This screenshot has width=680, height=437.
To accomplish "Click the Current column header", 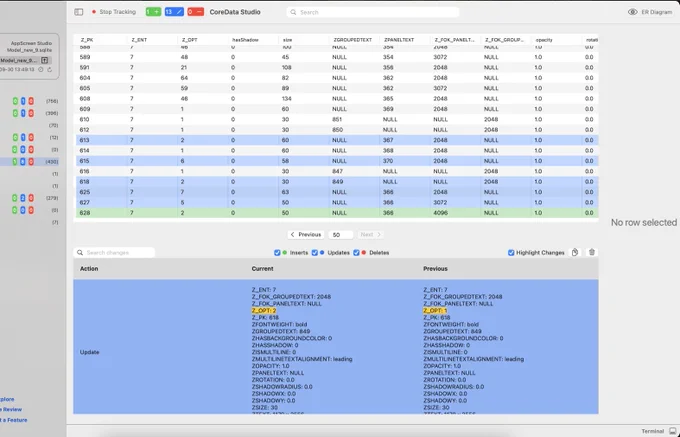I will pyautogui.click(x=262, y=269).
